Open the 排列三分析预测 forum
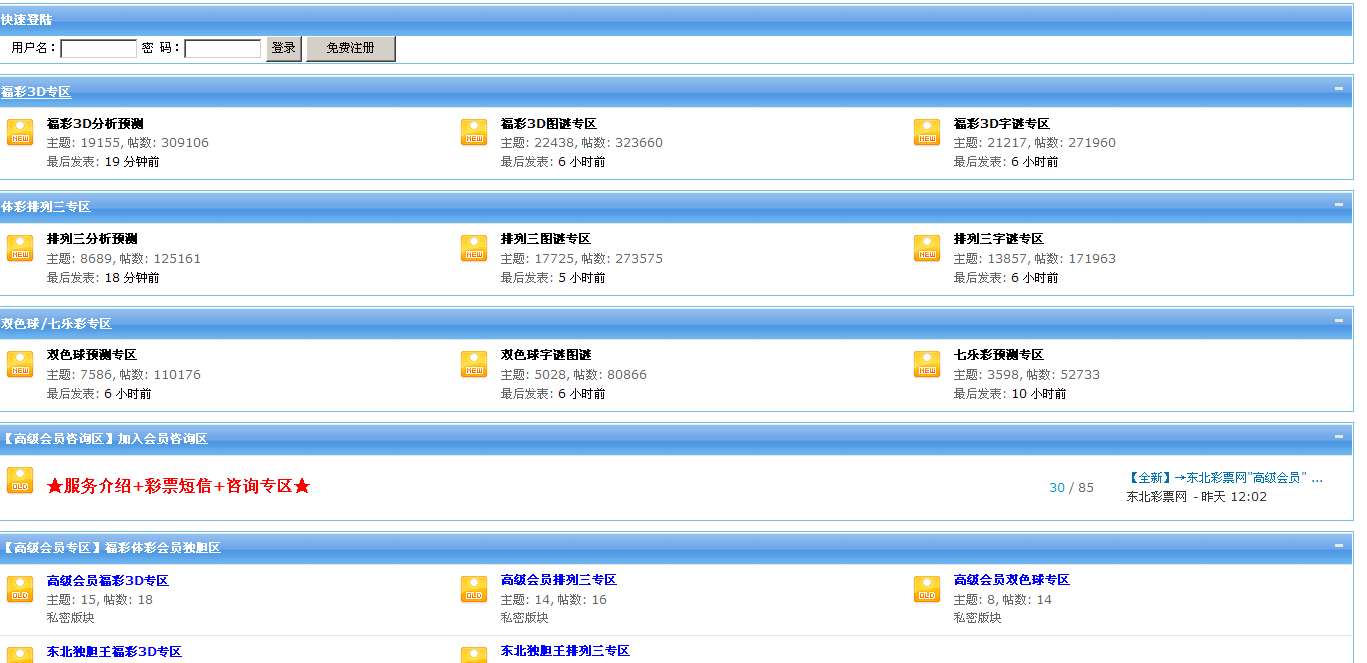The image size is (1367, 663). [92, 239]
